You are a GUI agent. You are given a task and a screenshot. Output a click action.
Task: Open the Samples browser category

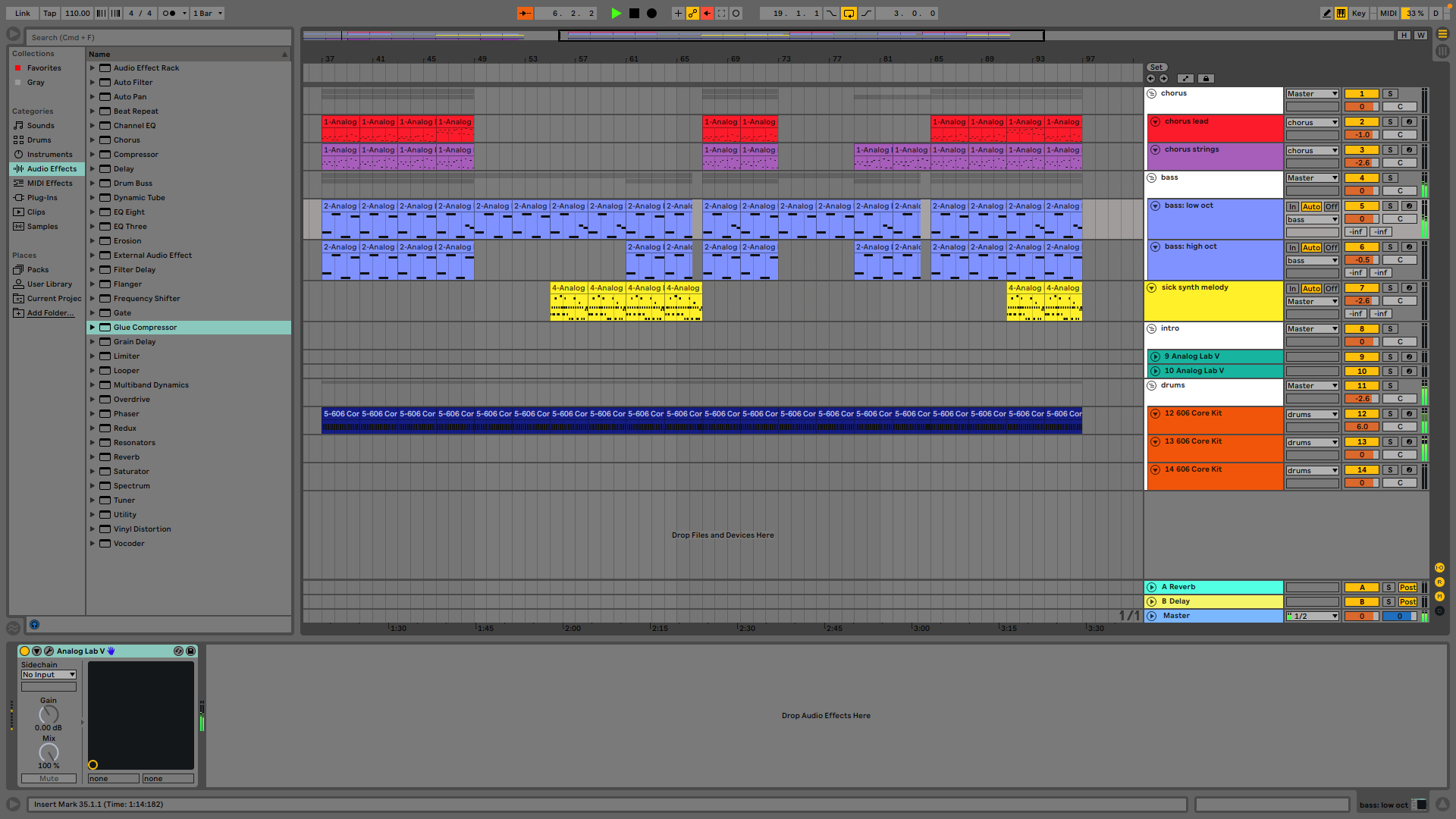42,226
